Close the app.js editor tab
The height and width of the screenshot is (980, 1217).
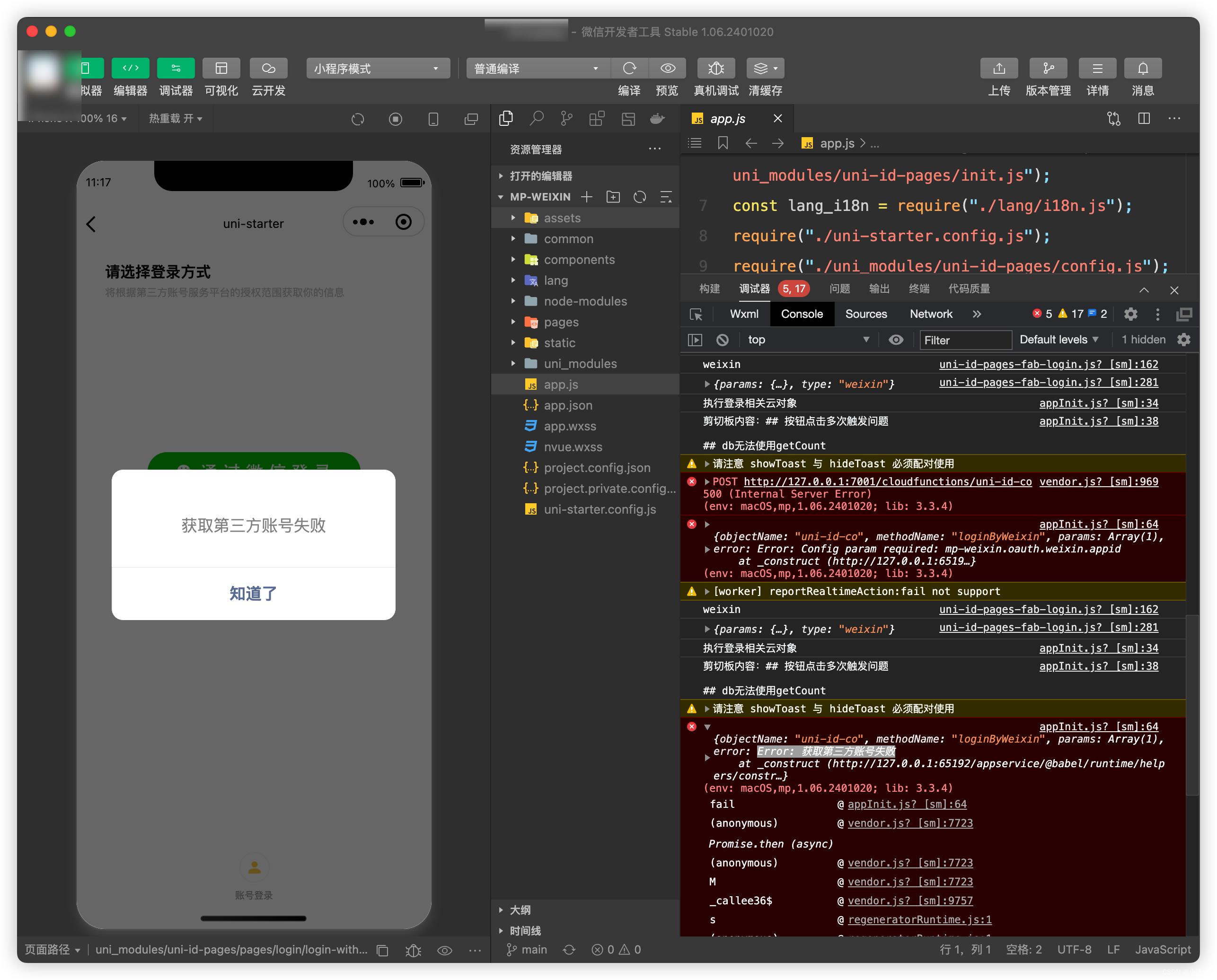point(777,119)
